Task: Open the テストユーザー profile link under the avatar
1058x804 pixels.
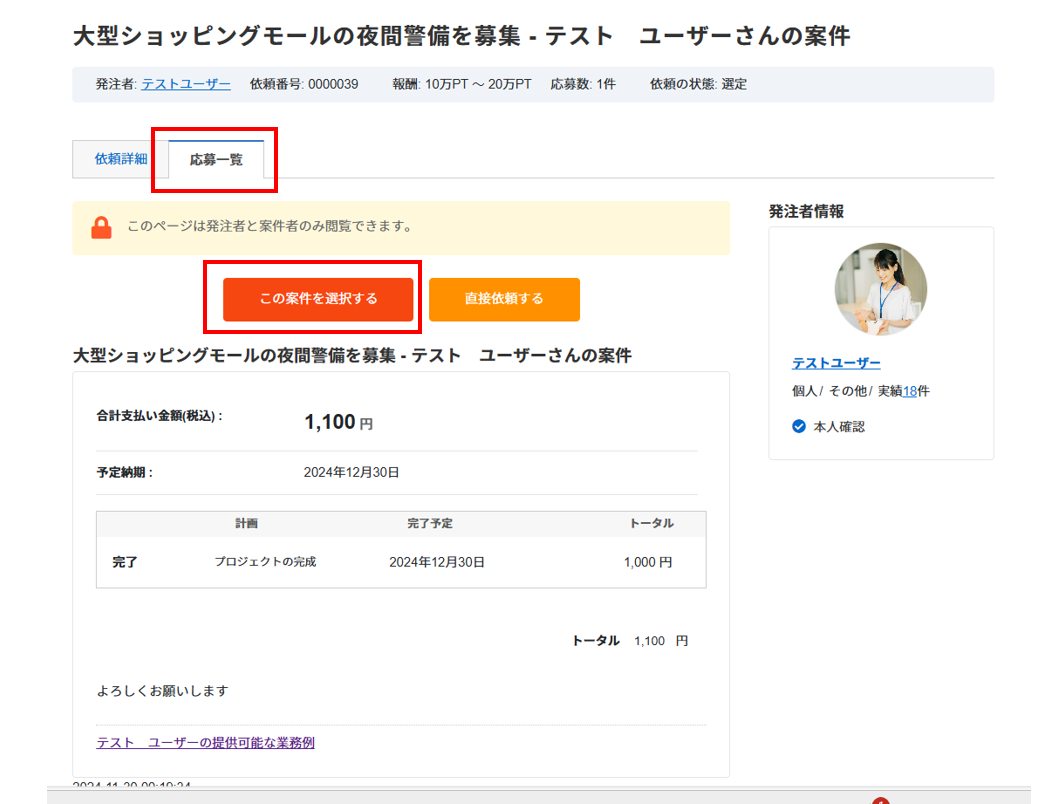Action: click(x=836, y=363)
